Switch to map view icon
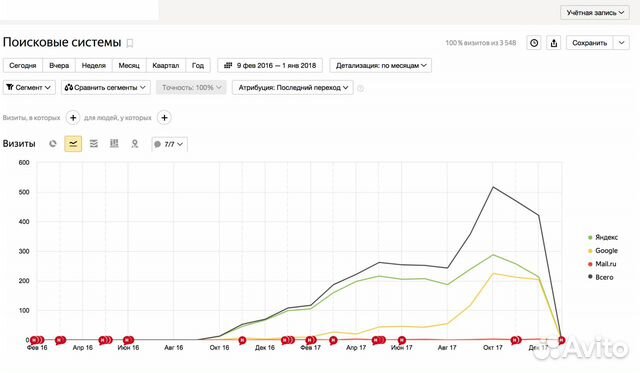Viewport: 640px width, 373px height. 135,144
